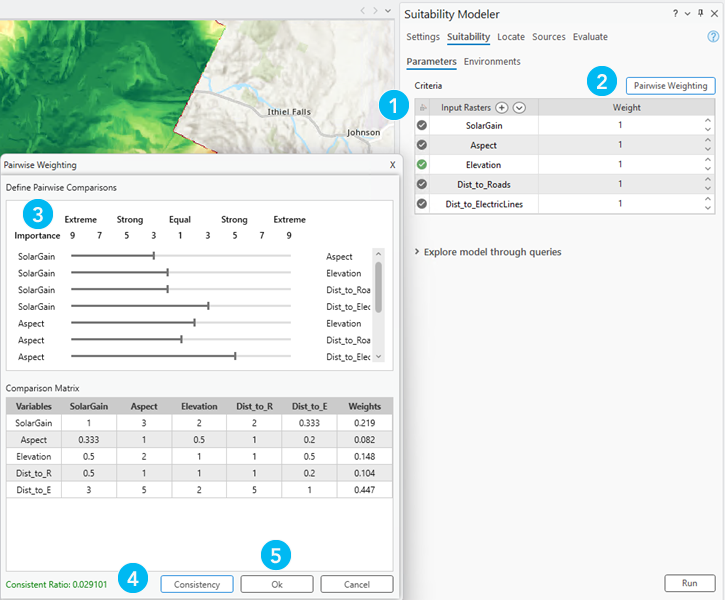Select the Dist_to_R weight cell 0.104
This screenshot has width=725, height=600.
tap(364, 473)
